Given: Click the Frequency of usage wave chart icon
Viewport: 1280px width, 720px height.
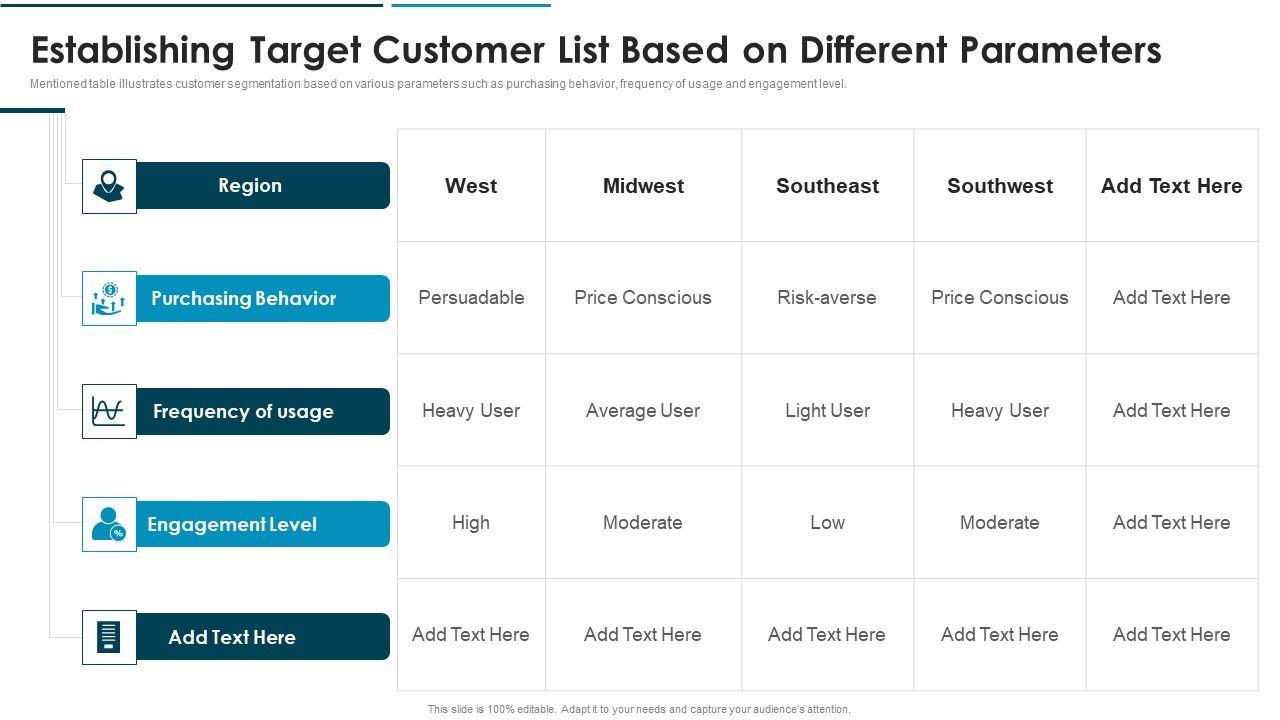Looking at the screenshot, I should click(x=109, y=411).
